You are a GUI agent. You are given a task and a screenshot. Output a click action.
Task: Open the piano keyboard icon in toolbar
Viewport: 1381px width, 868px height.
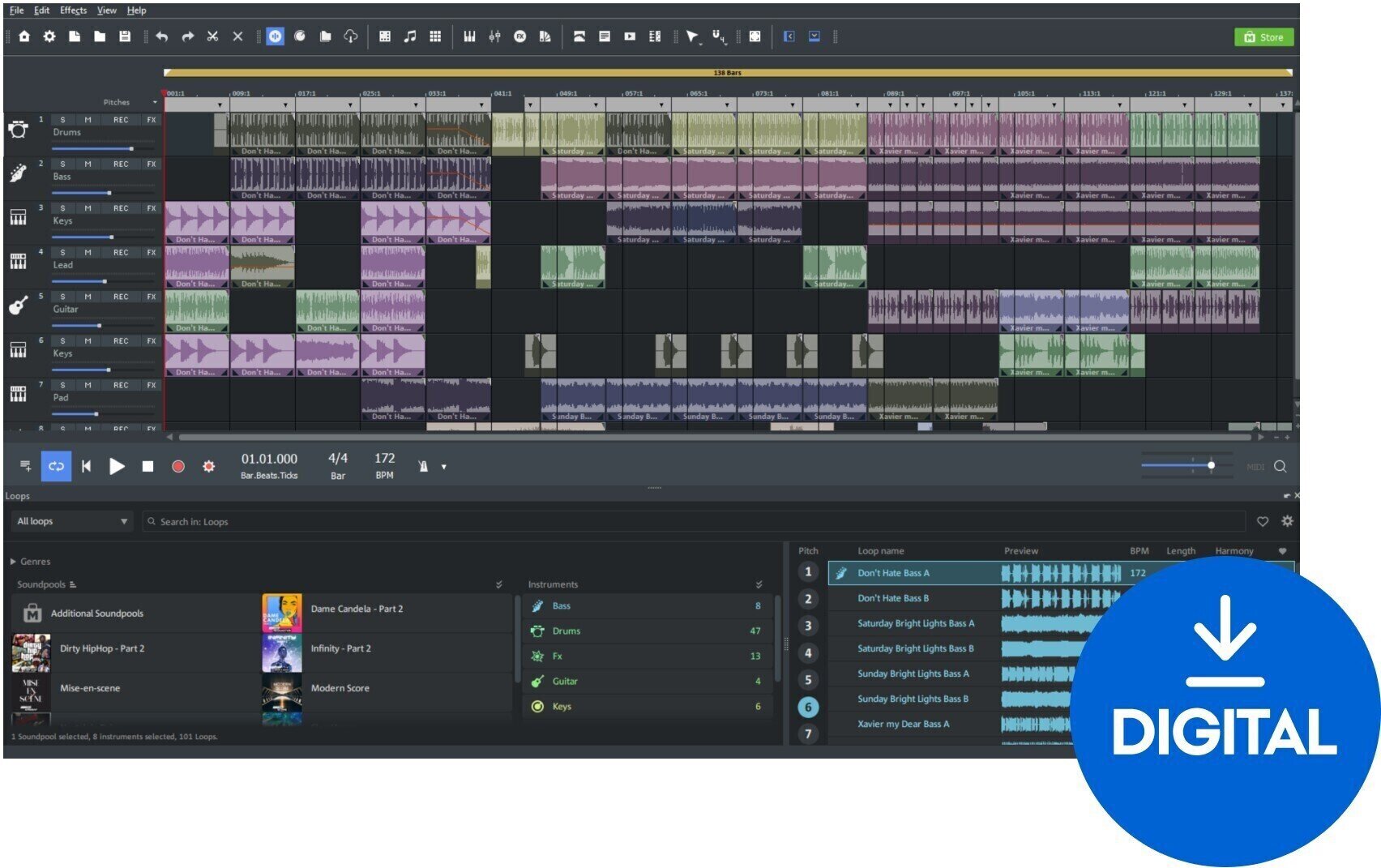coord(469,36)
